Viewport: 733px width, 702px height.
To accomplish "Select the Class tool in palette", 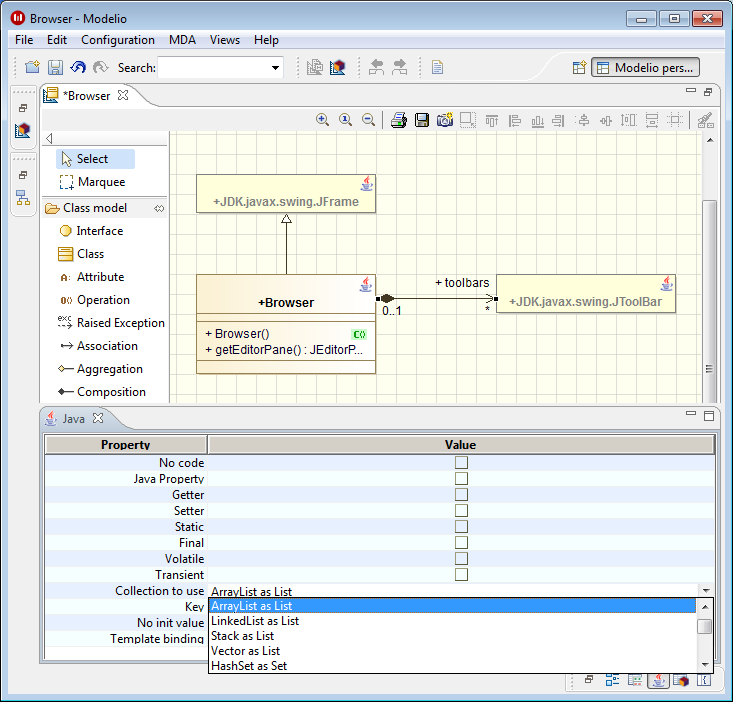I will click(x=81, y=254).
